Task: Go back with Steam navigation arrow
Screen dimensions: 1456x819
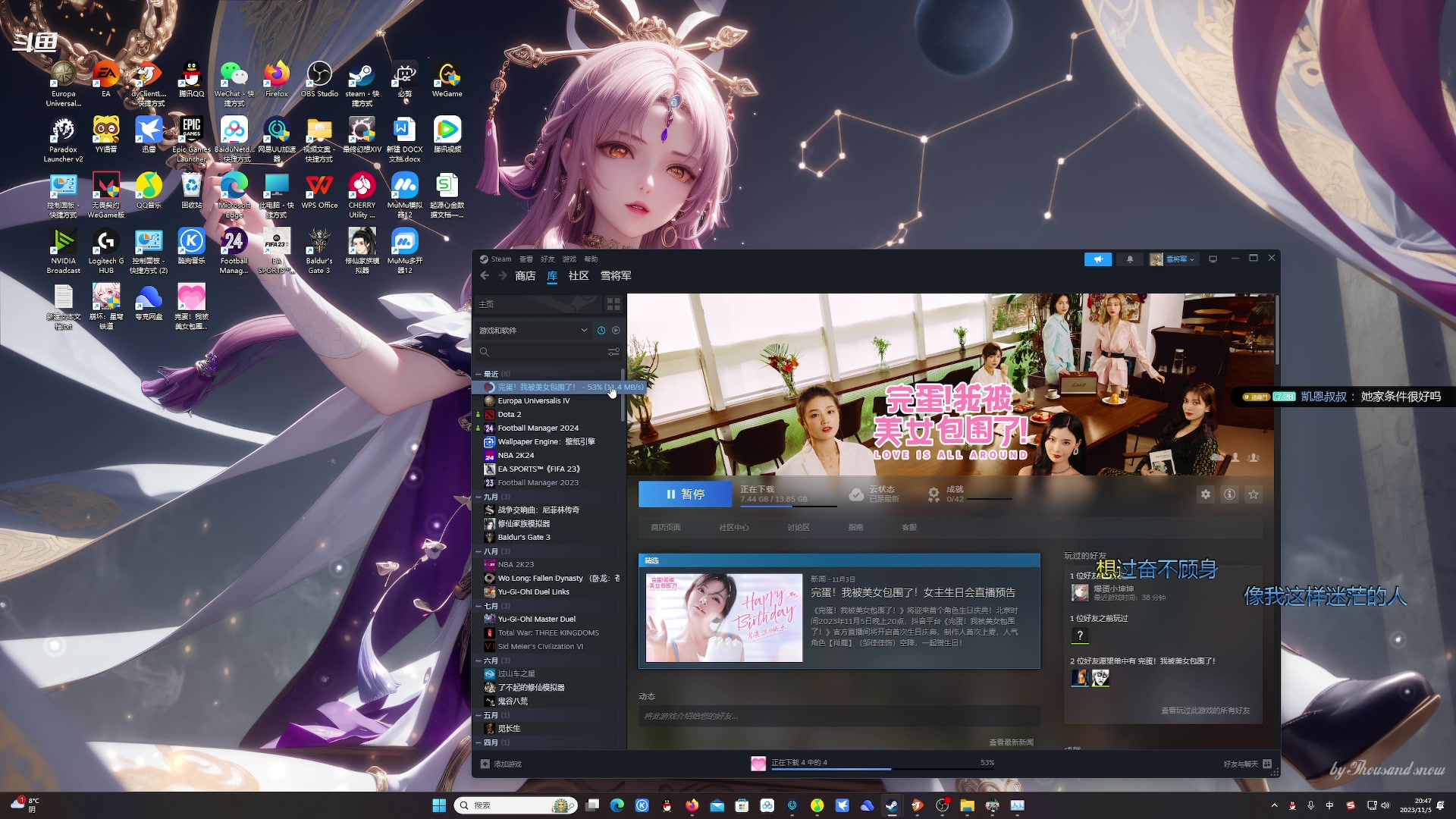Action: [485, 276]
